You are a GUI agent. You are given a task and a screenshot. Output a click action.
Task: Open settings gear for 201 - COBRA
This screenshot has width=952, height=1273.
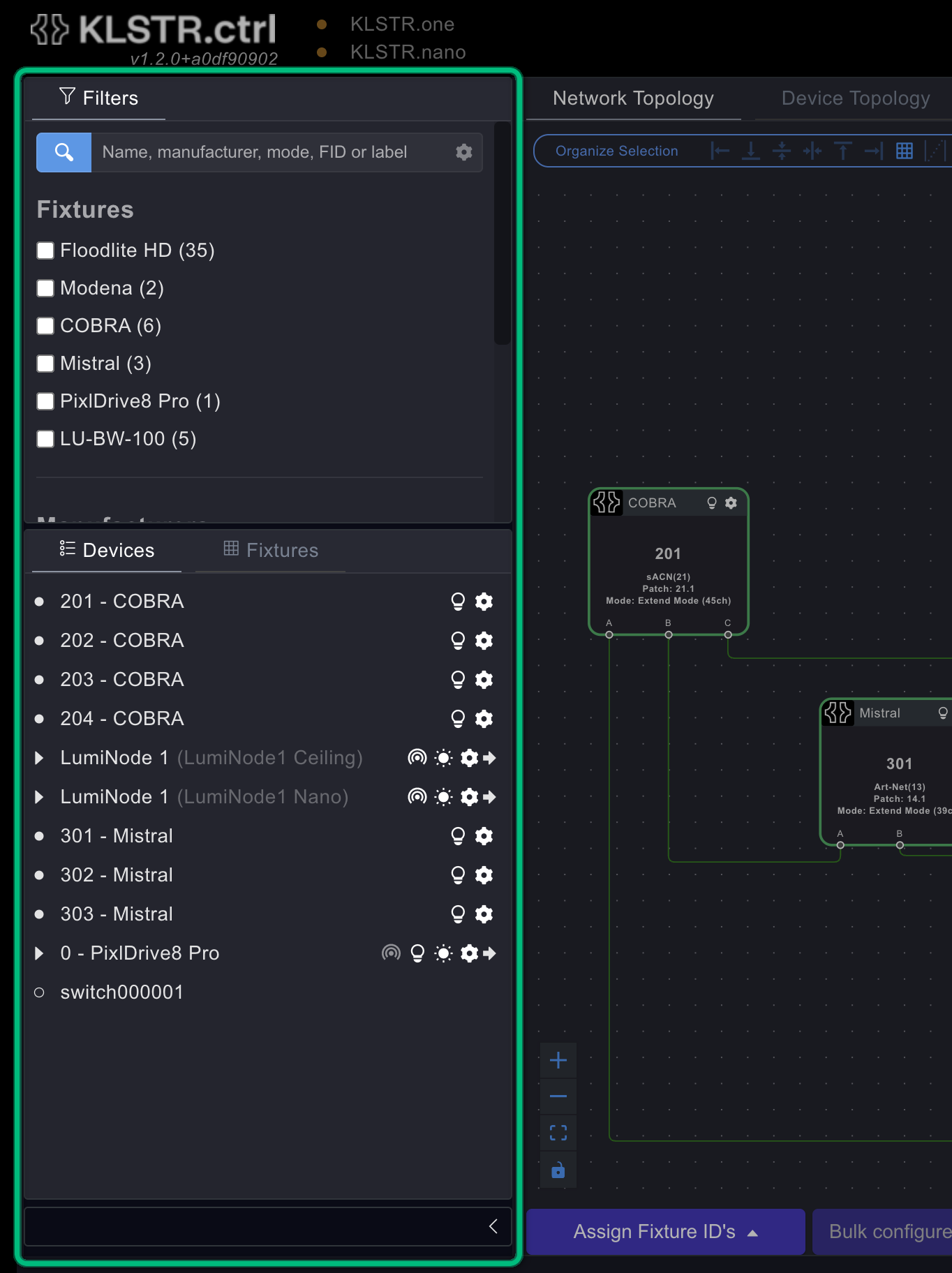[484, 602]
